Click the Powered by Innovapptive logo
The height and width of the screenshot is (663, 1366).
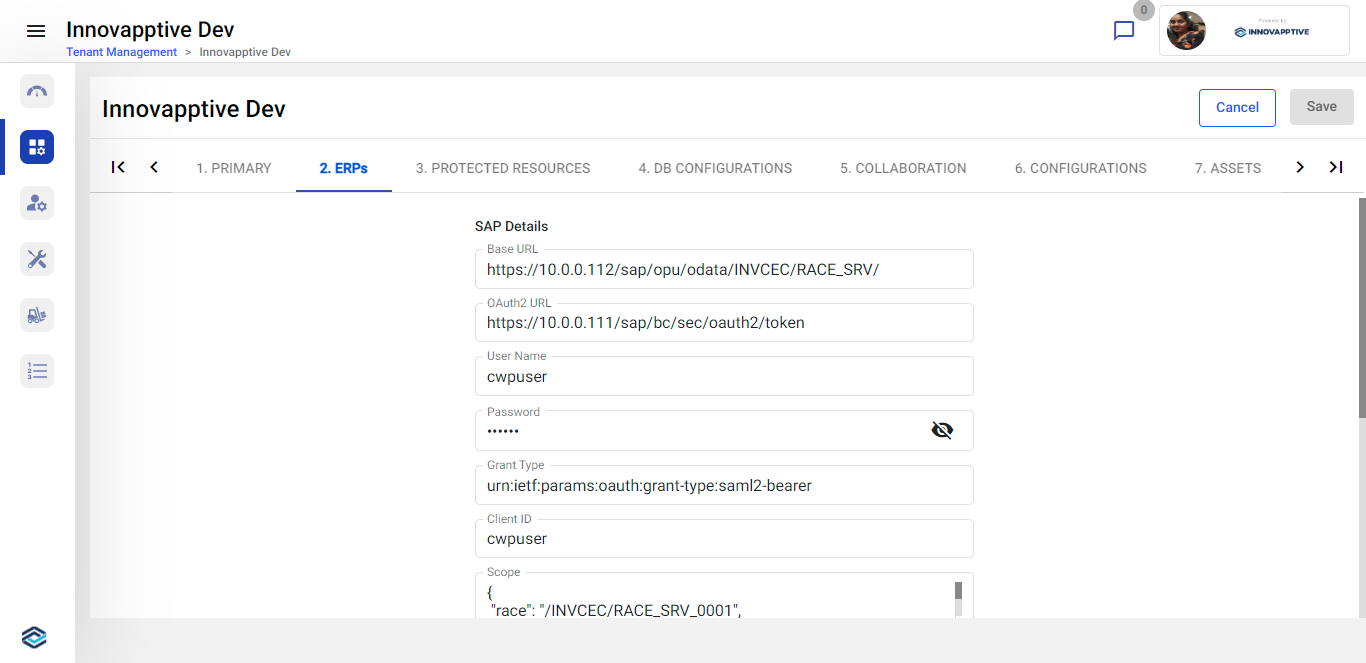click(1272, 31)
